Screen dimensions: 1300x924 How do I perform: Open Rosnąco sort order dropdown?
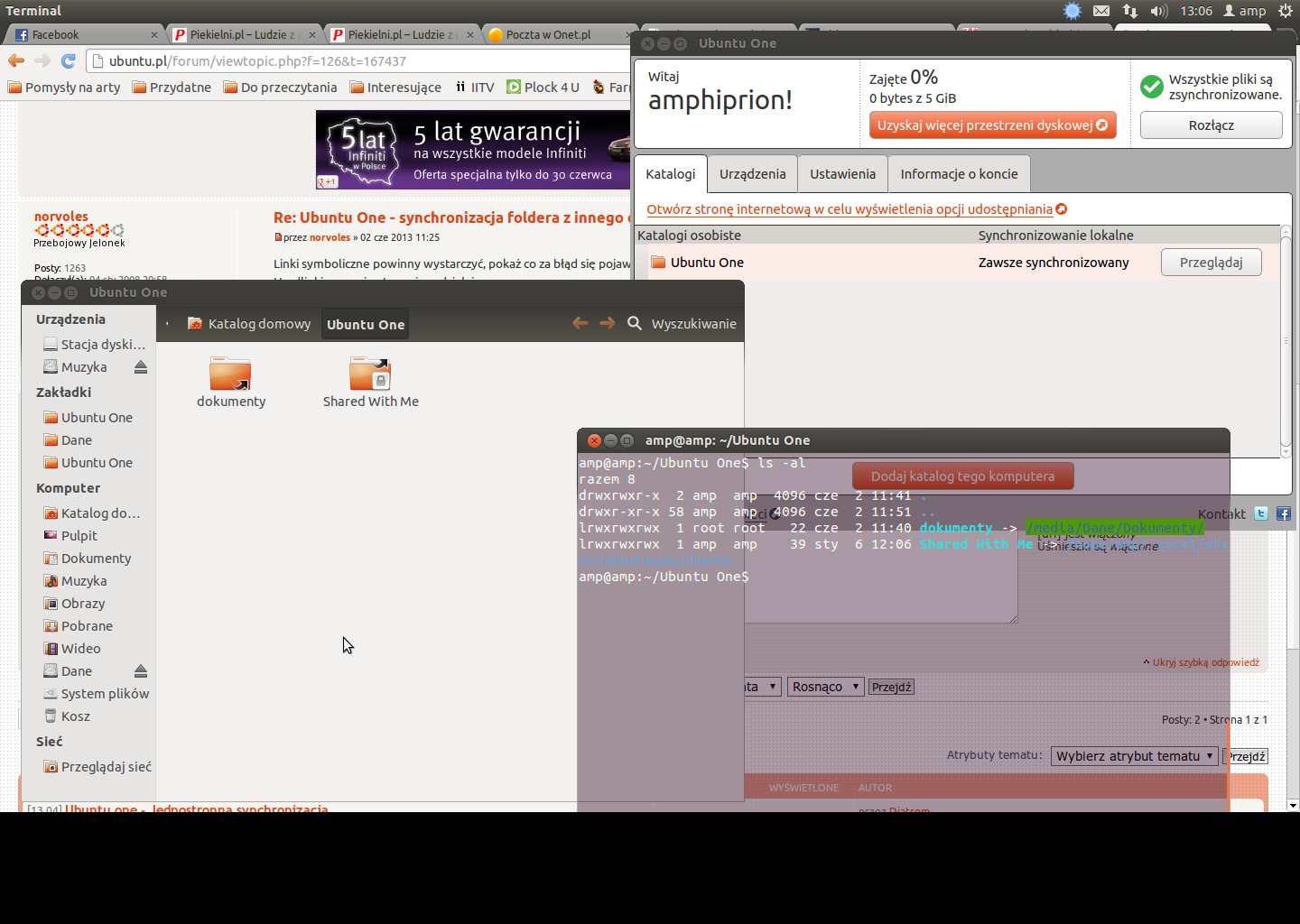[826, 687]
